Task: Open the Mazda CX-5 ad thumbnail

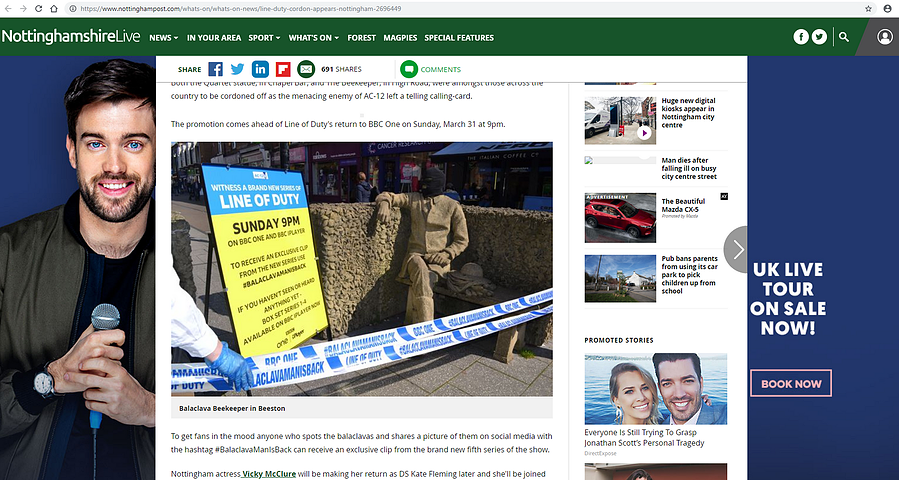Action: click(620, 218)
